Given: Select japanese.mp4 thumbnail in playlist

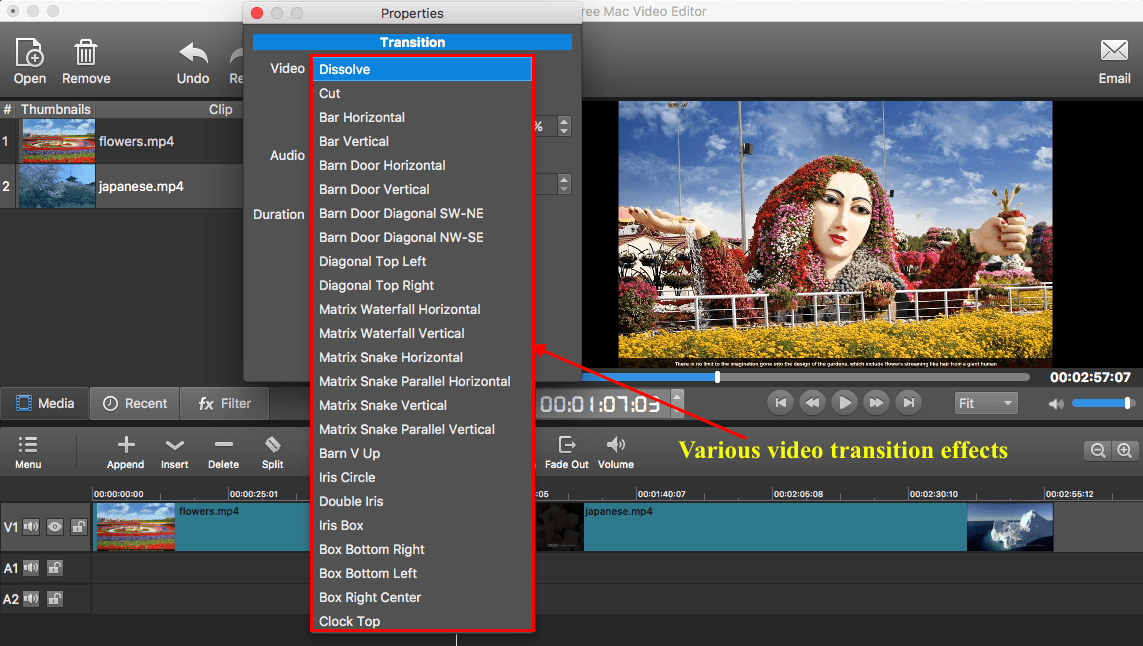Looking at the screenshot, I should [57, 186].
